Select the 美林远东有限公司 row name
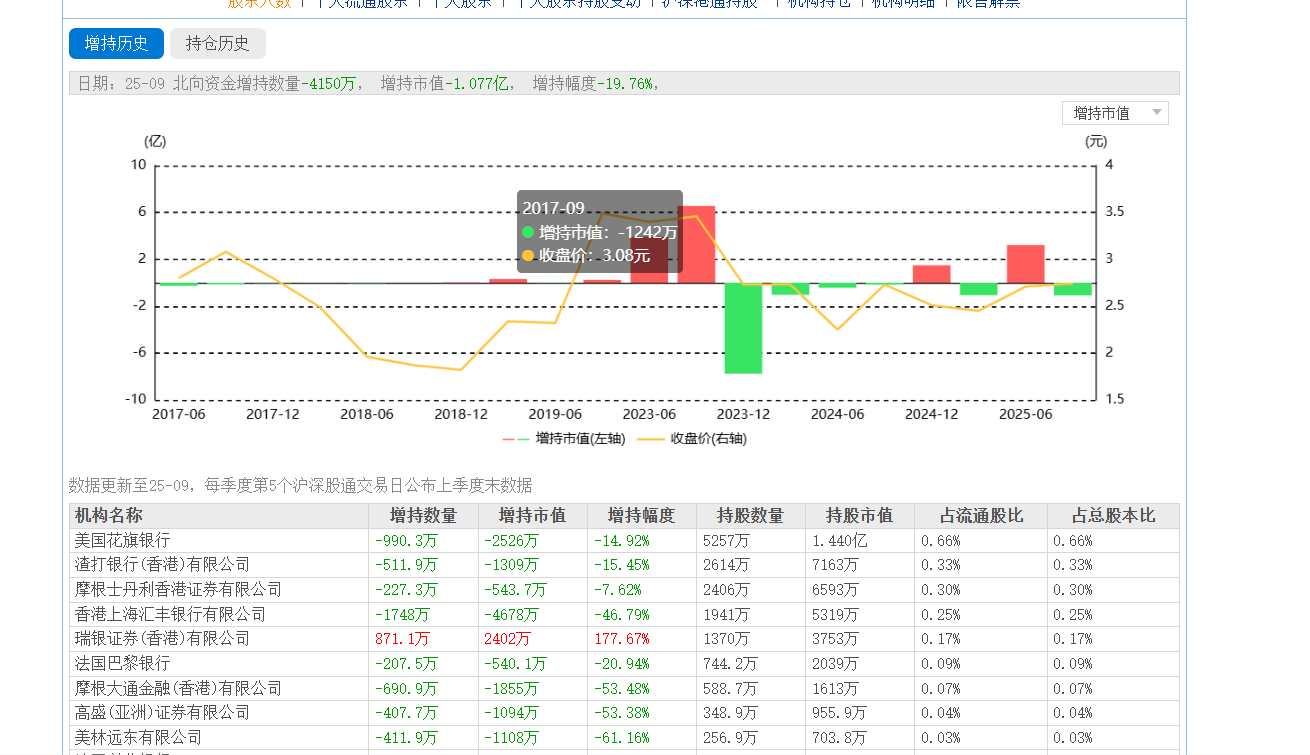 coord(138,737)
